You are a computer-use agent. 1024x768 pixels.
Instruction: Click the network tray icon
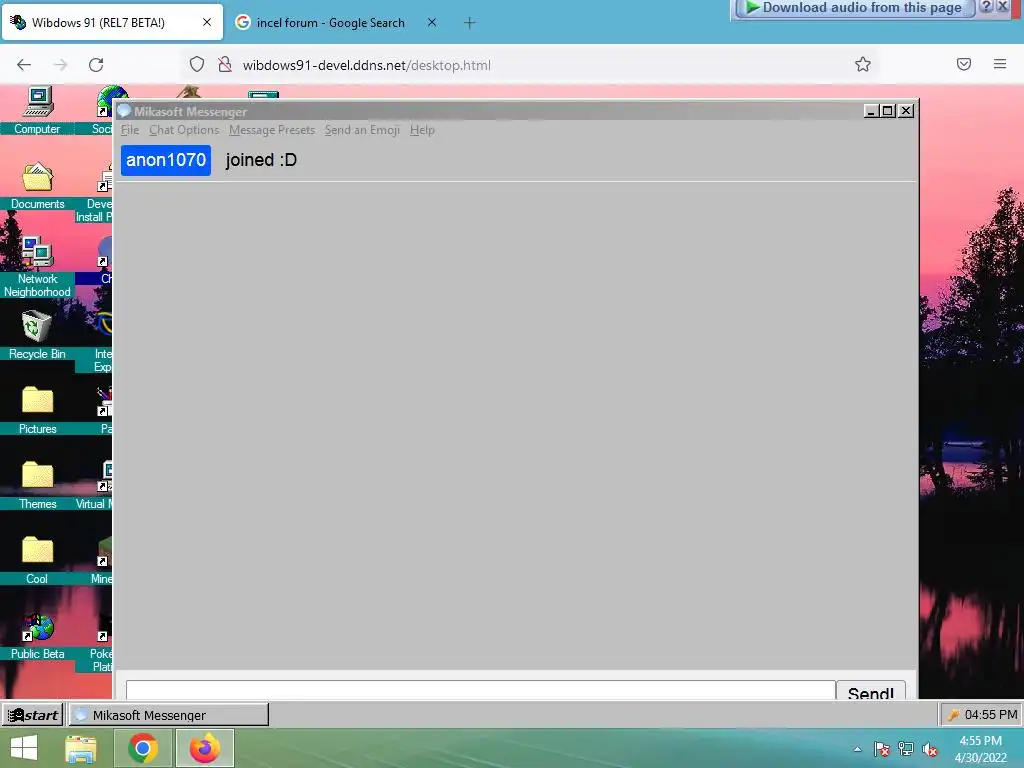(906, 749)
